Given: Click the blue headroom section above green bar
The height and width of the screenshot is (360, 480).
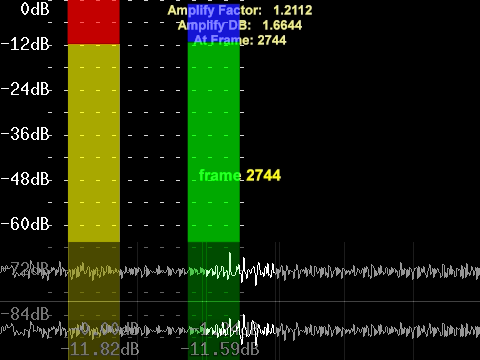Looking at the screenshot, I should (214, 23).
